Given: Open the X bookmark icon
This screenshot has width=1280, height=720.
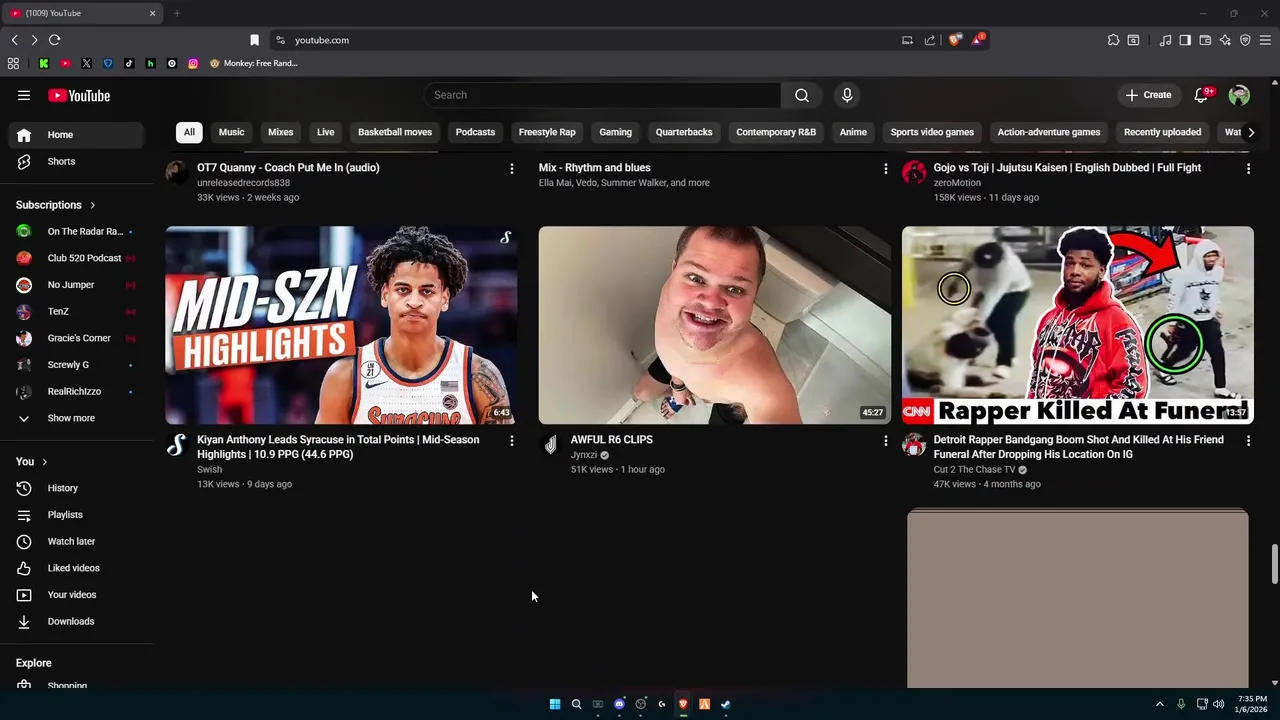Looking at the screenshot, I should [x=86, y=63].
